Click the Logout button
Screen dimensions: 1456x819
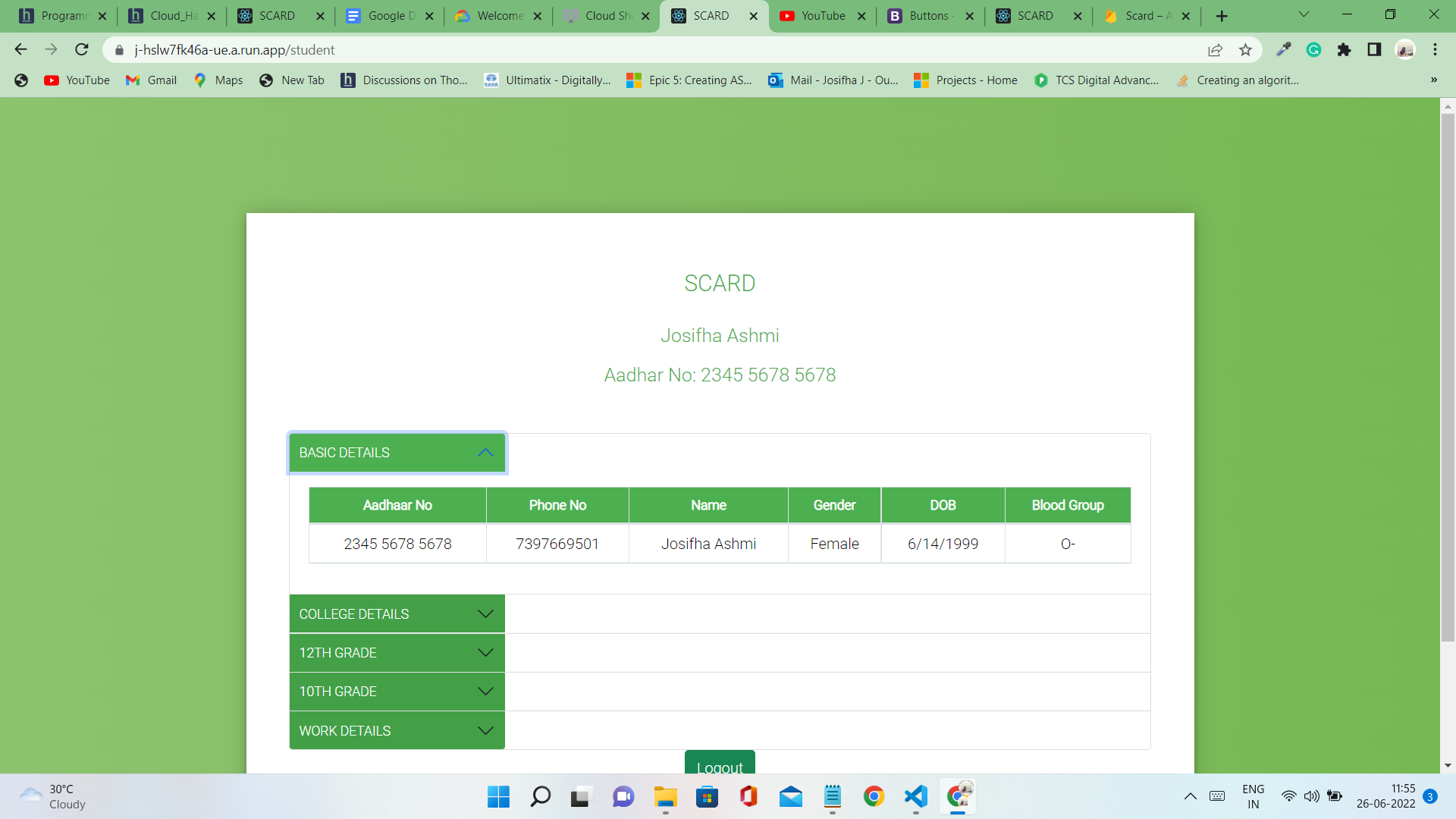point(719,764)
